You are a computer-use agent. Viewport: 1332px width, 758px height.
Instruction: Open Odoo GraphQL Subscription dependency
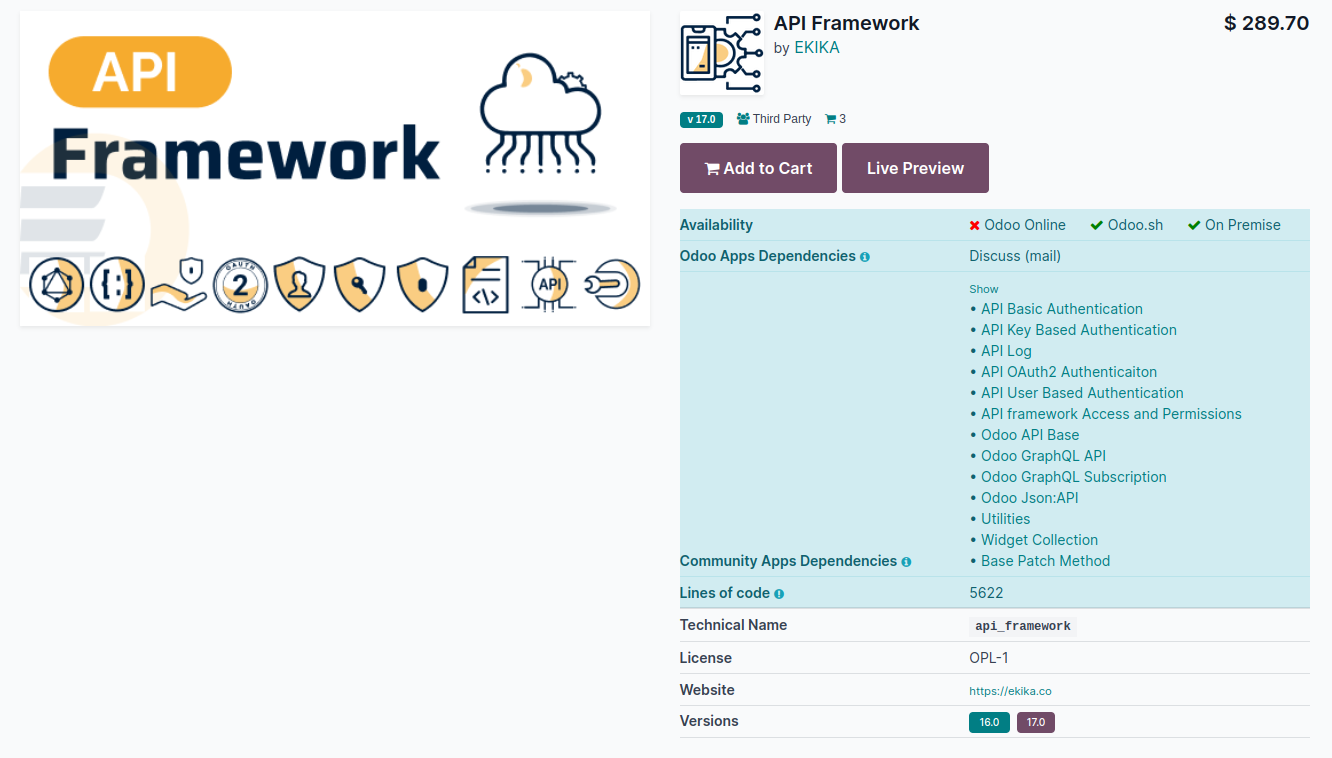click(1074, 477)
